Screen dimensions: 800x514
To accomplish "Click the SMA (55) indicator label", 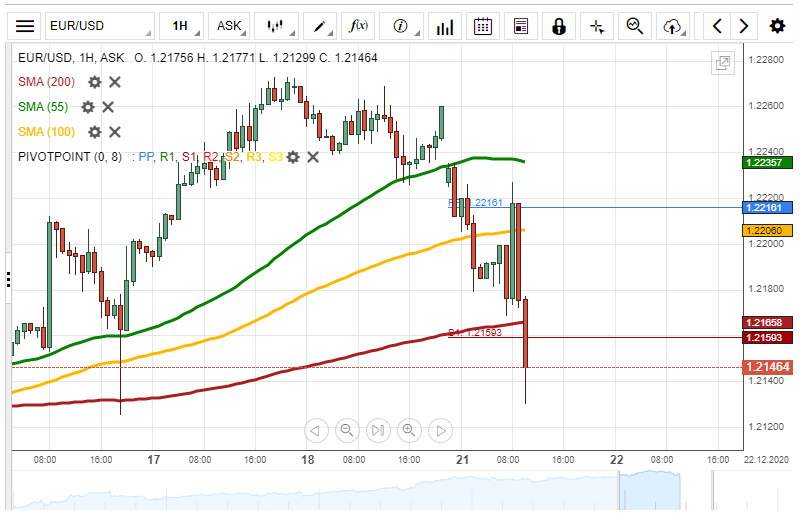I will tap(43, 107).
